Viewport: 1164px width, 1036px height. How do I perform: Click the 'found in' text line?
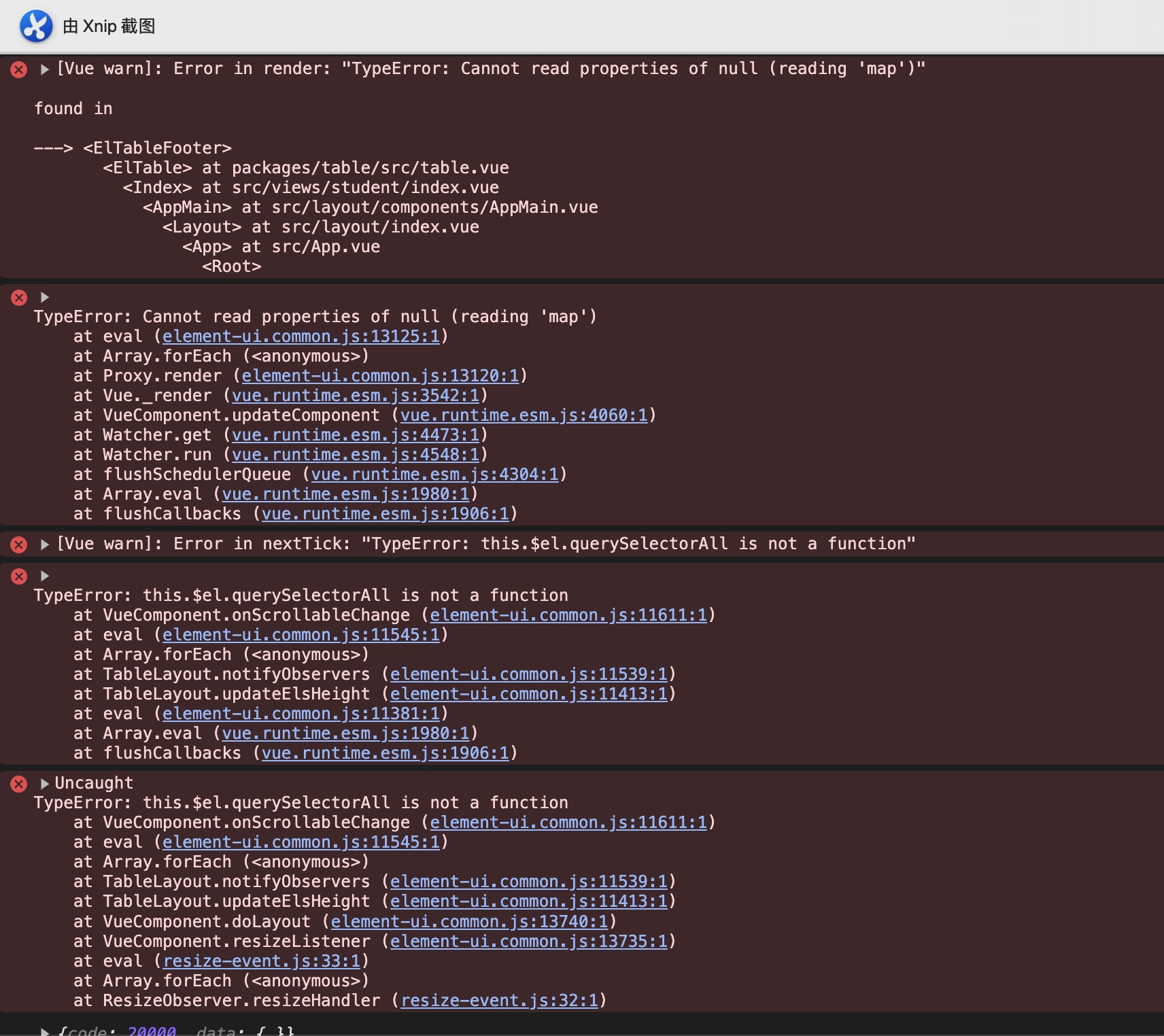click(x=73, y=109)
